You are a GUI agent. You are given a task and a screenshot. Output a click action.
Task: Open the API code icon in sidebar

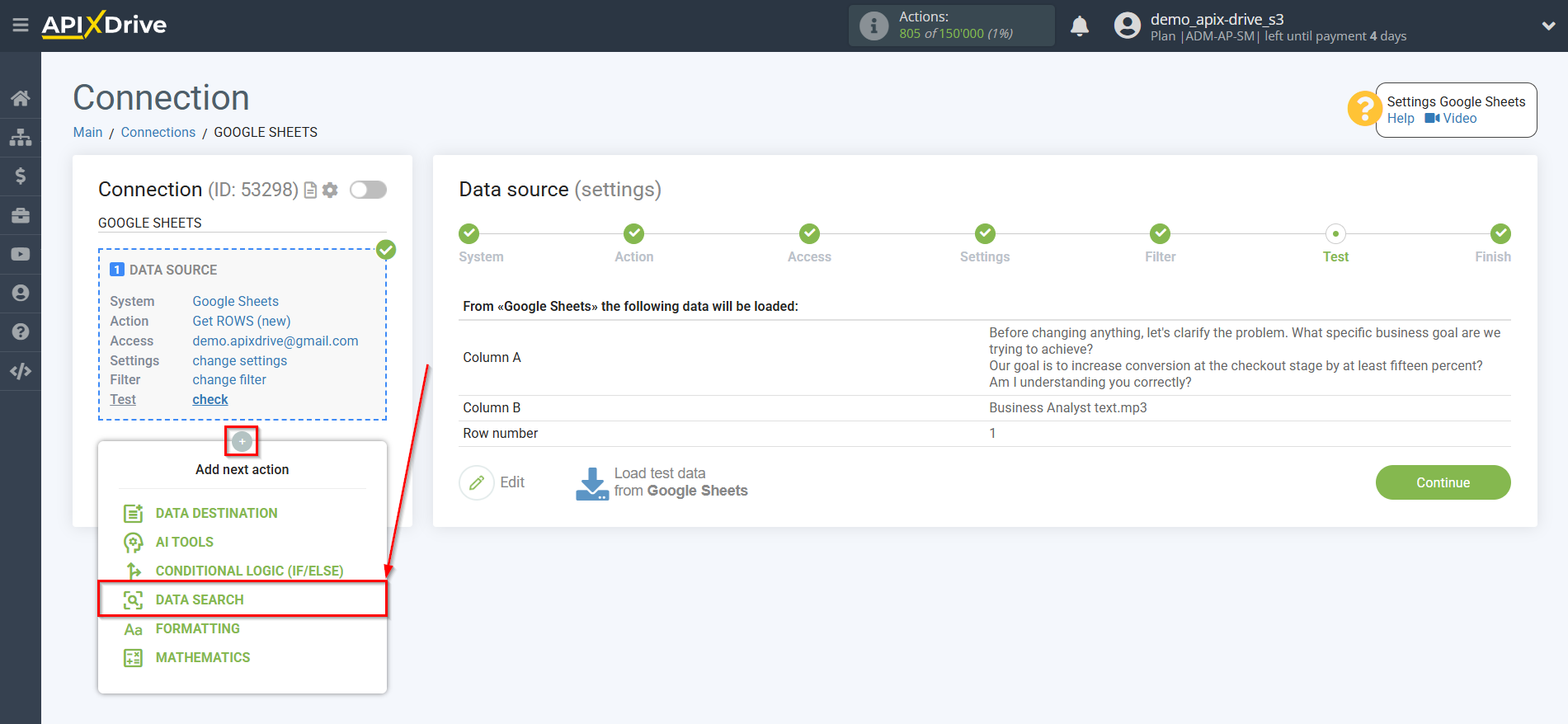point(21,371)
